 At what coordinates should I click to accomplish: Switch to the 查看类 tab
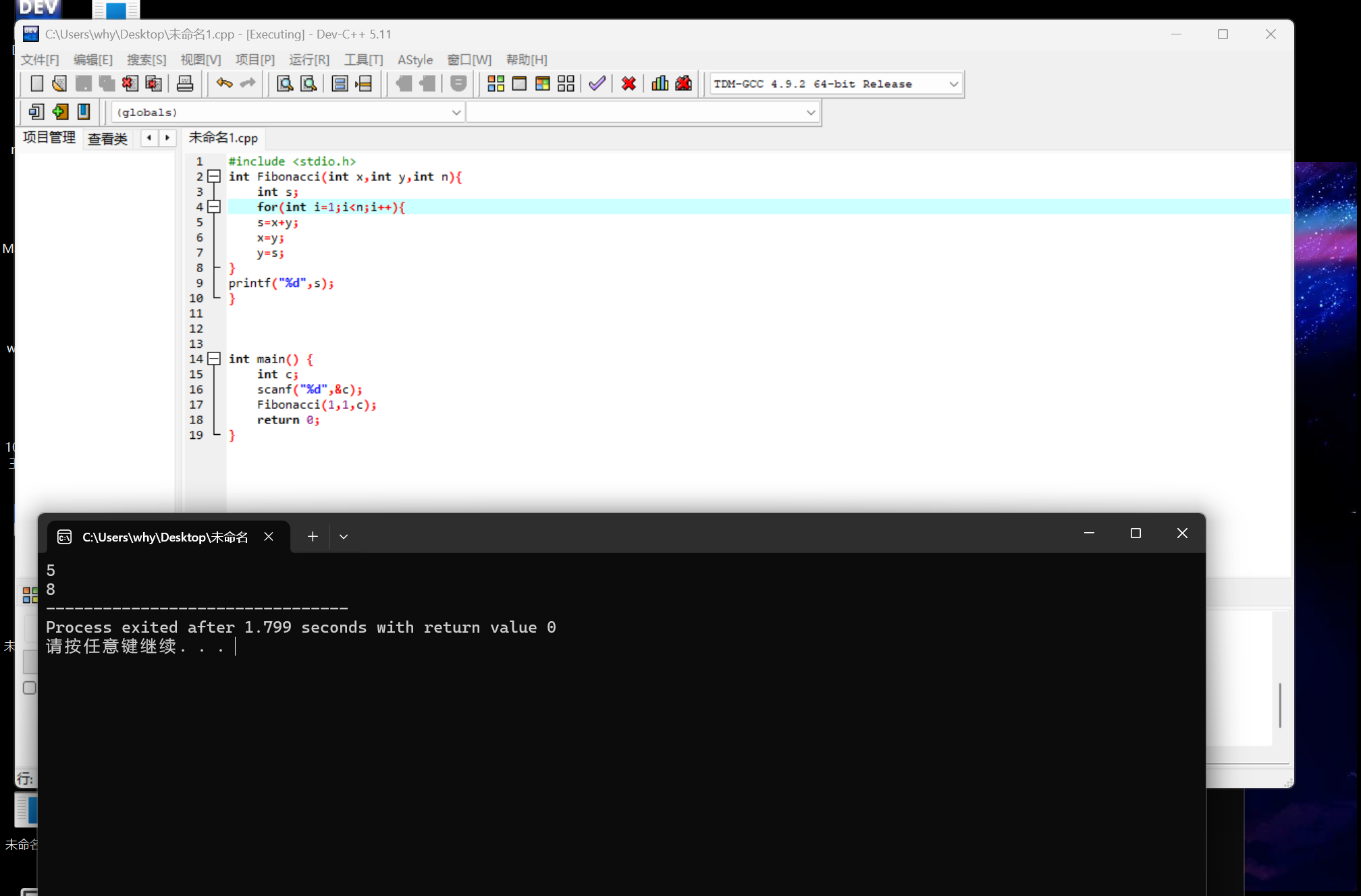107,139
